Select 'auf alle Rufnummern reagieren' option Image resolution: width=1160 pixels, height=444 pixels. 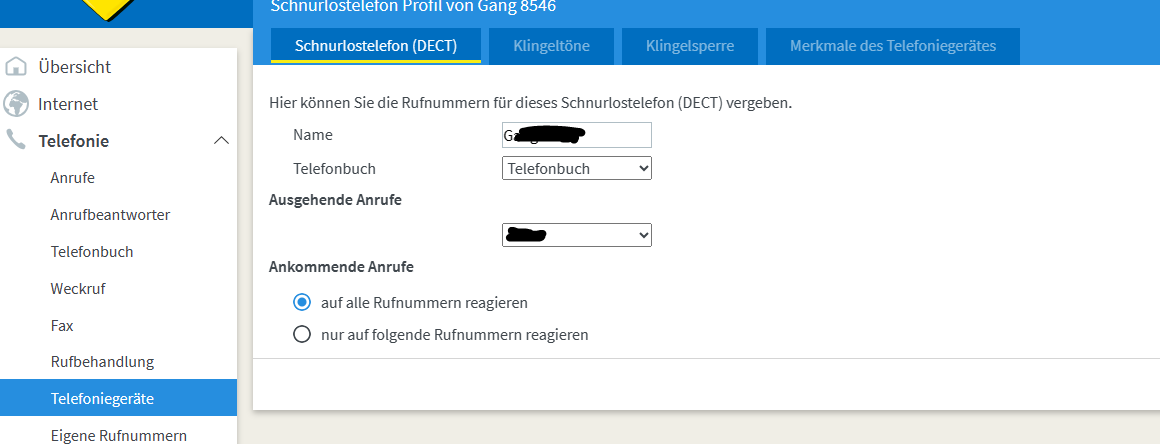[302, 302]
